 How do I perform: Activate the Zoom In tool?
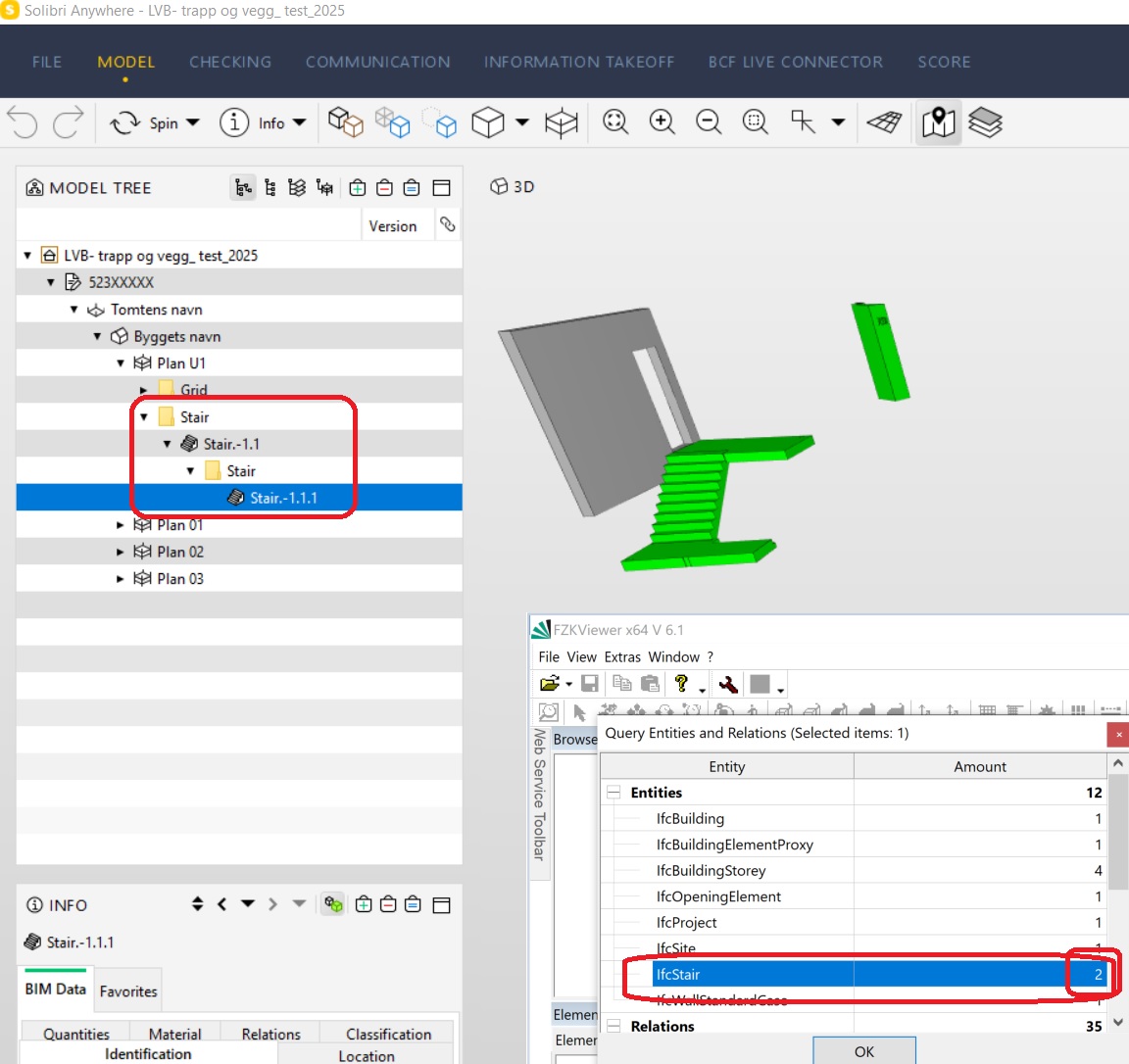point(662,122)
